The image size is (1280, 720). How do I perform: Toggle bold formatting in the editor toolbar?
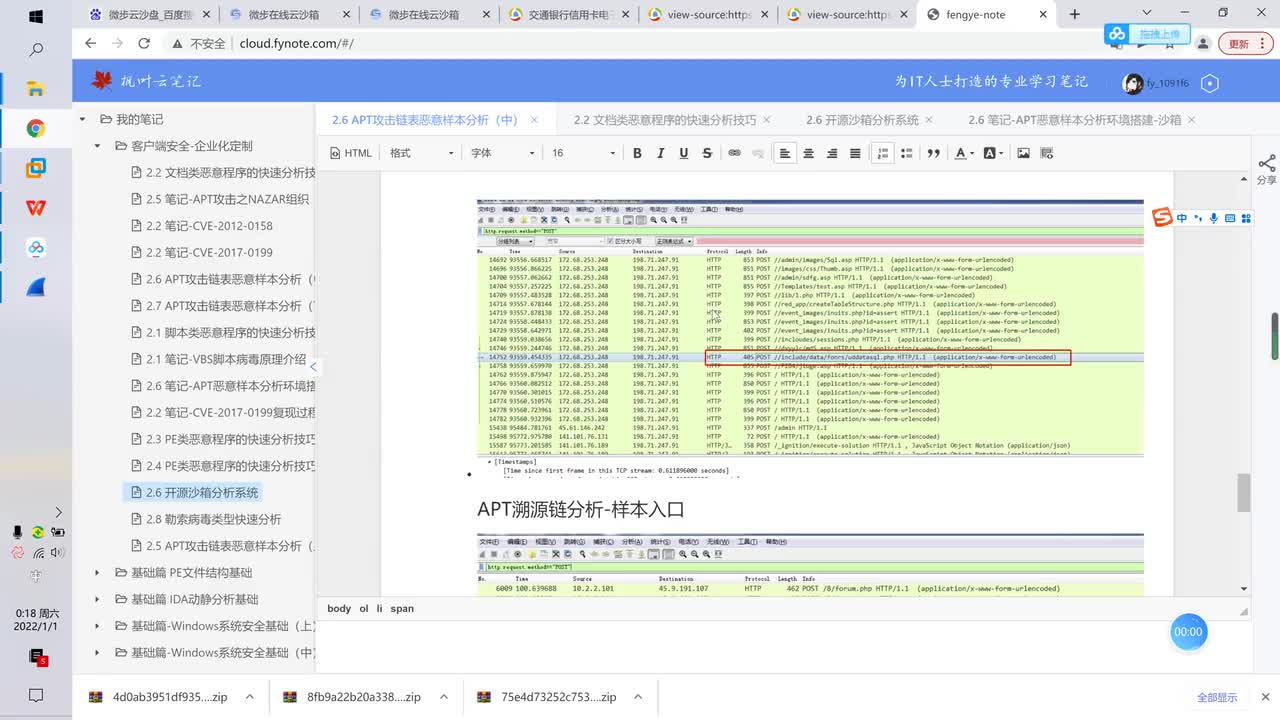(637, 153)
